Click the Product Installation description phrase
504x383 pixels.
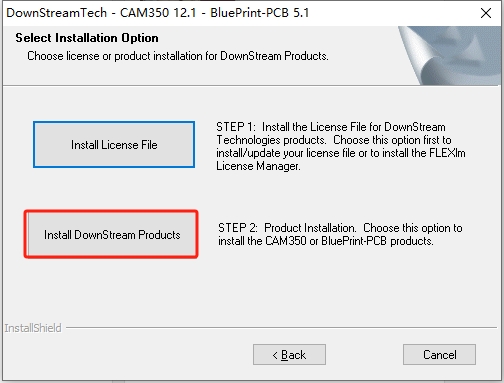[310, 228]
